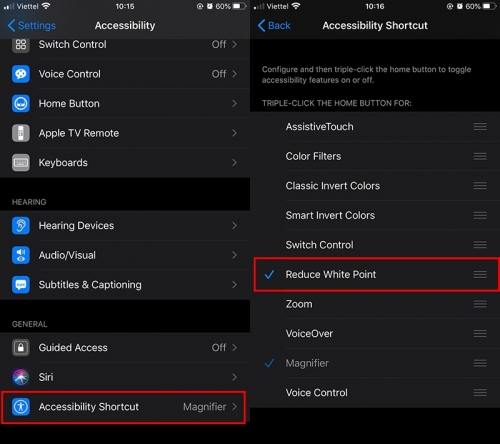Image resolution: width=500 pixels, height=444 pixels.
Task: Open the Guided Access Off chevron
Action: [x=235, y=348]
